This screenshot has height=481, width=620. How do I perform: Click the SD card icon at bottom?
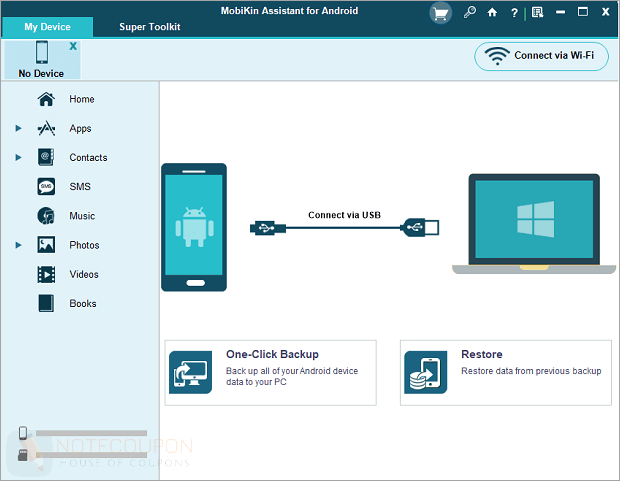(x=23, y=455)
